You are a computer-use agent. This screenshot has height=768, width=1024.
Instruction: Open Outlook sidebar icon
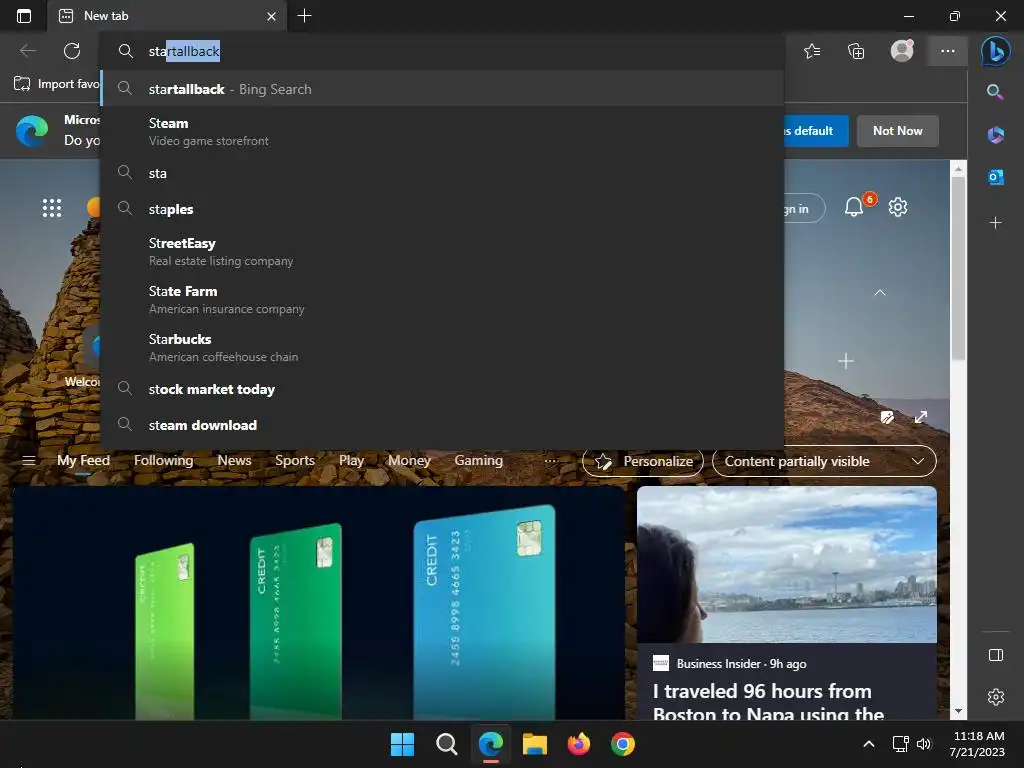pyautogui.click(x=995, y=177)
